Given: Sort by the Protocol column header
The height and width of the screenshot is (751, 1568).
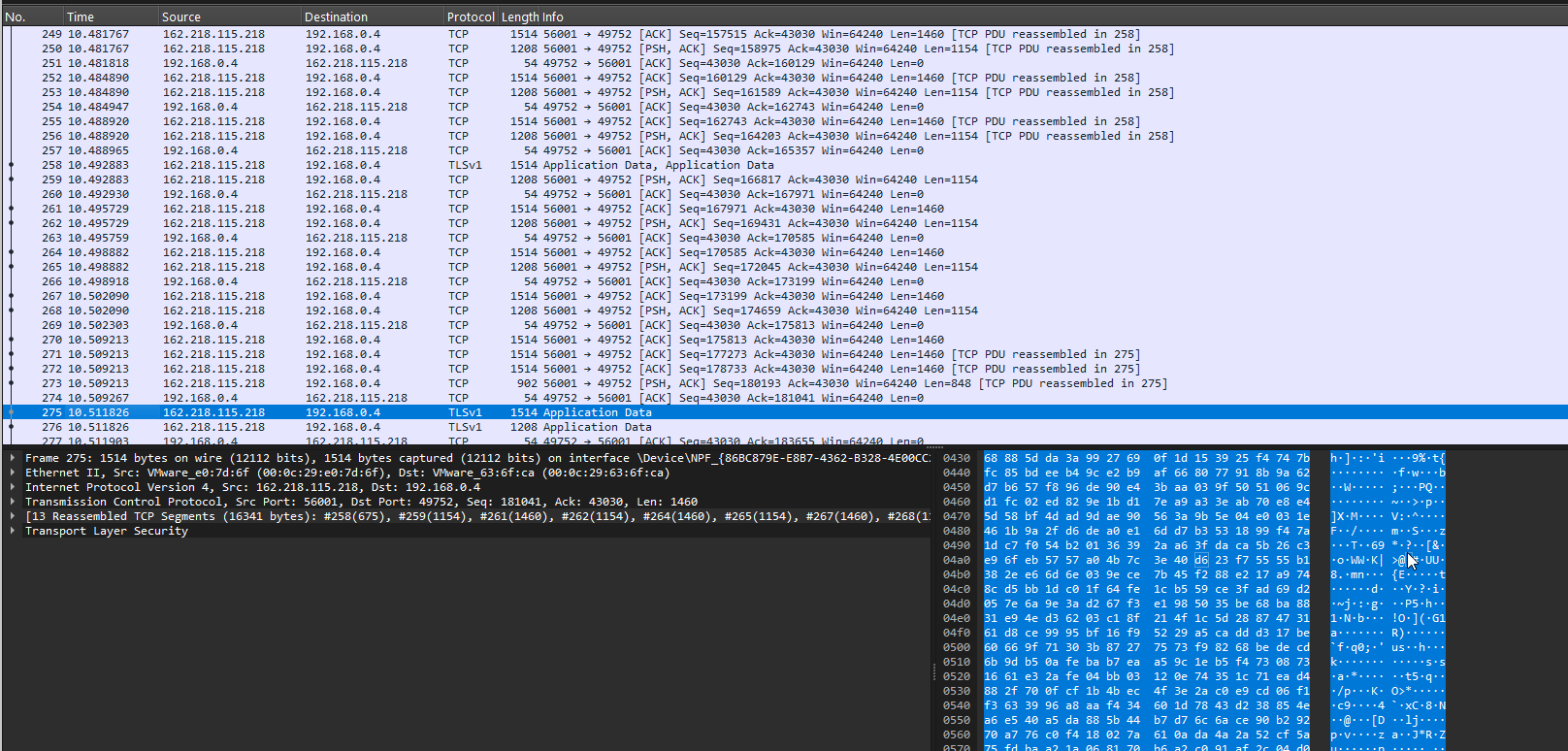Looking at the screenshot, I should (470, 16).
